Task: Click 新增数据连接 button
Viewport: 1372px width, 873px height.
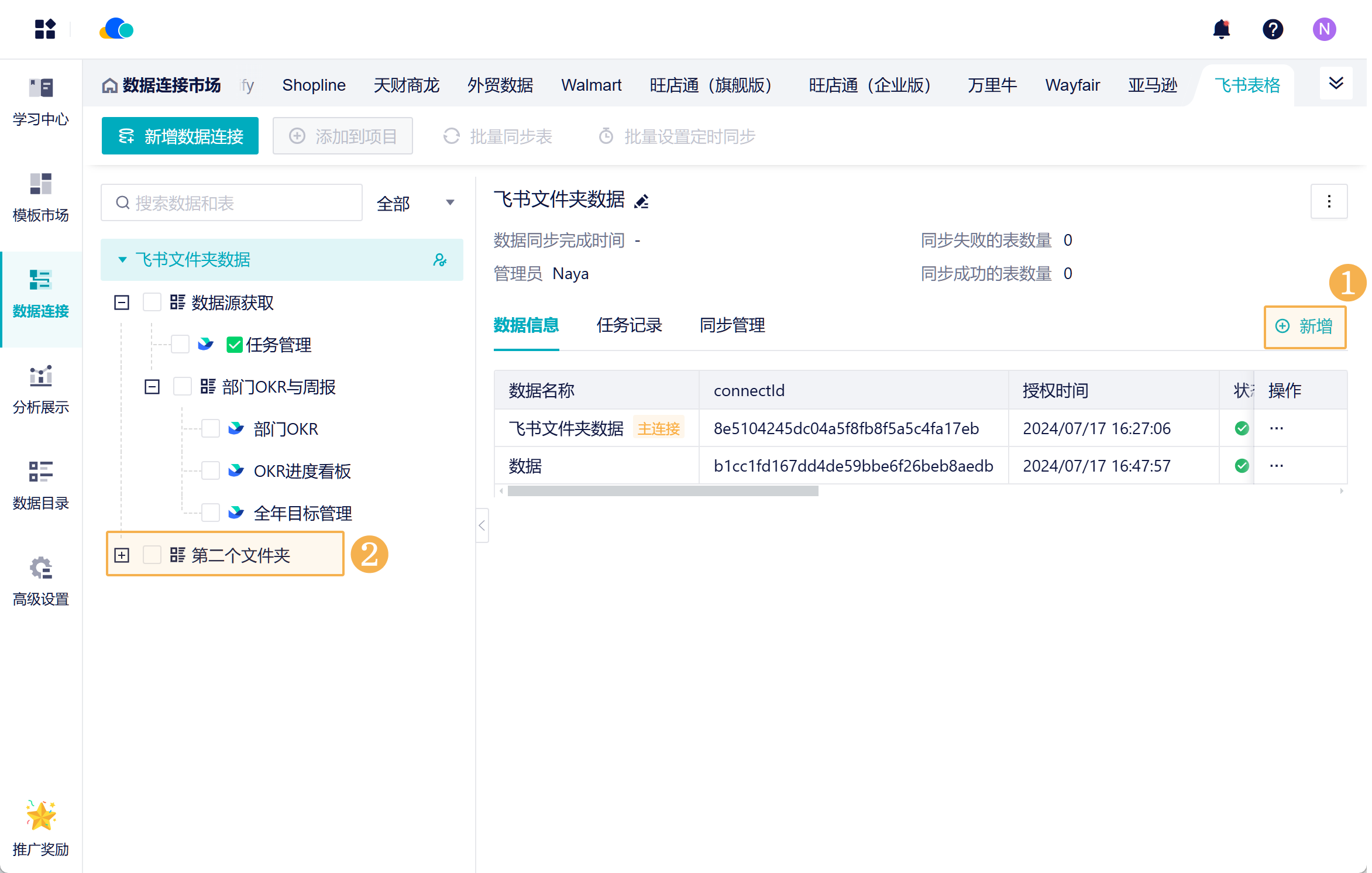Action: [180, 136]
